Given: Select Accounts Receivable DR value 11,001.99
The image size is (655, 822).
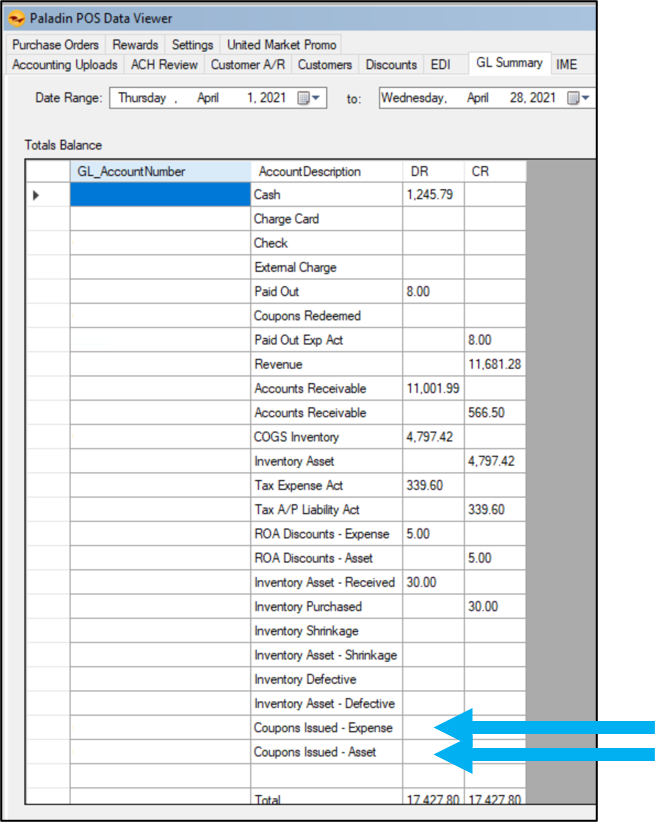Looking at the screenshot, I should (x=433, y=388).
